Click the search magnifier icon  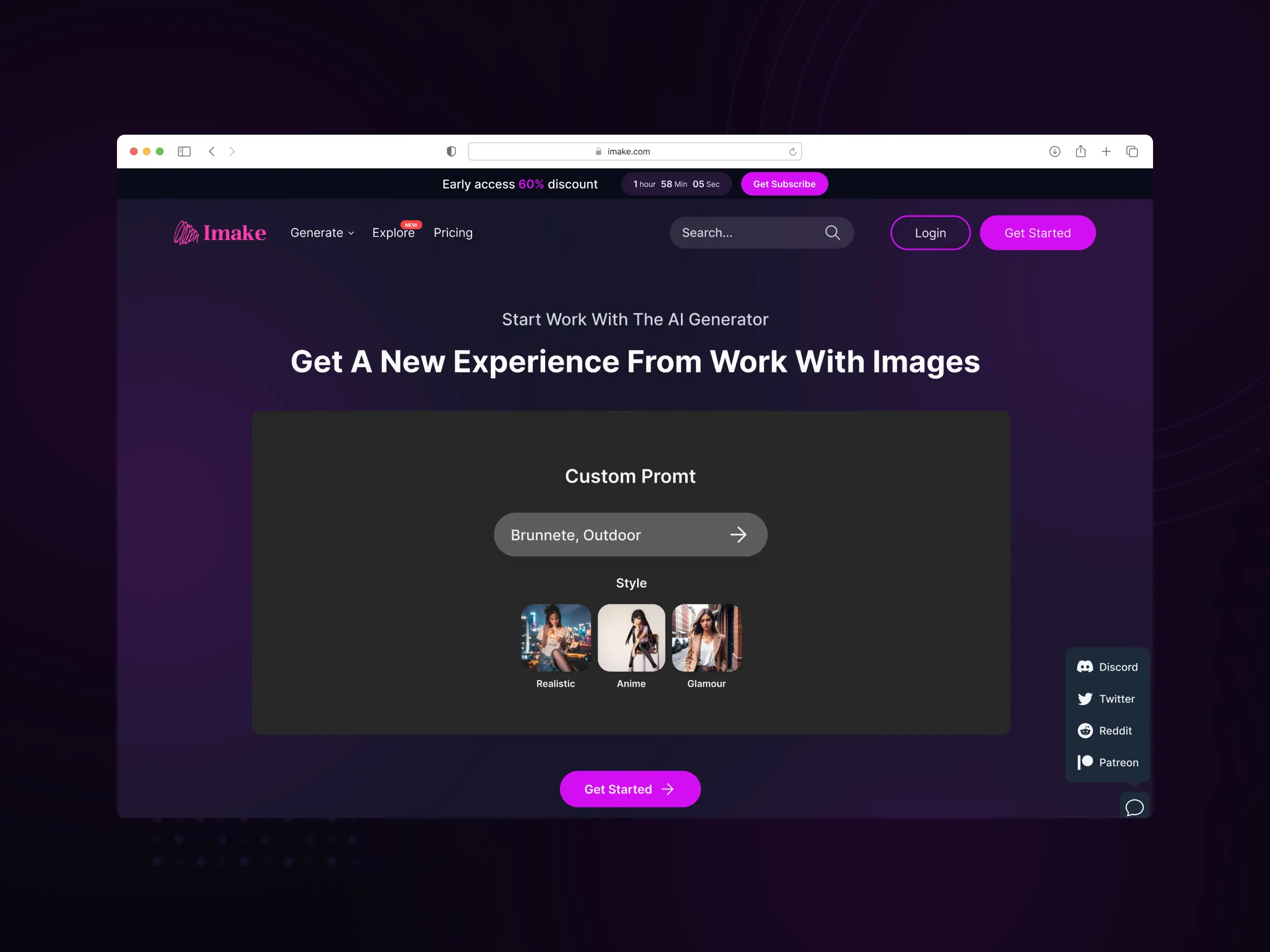(832, 232)
